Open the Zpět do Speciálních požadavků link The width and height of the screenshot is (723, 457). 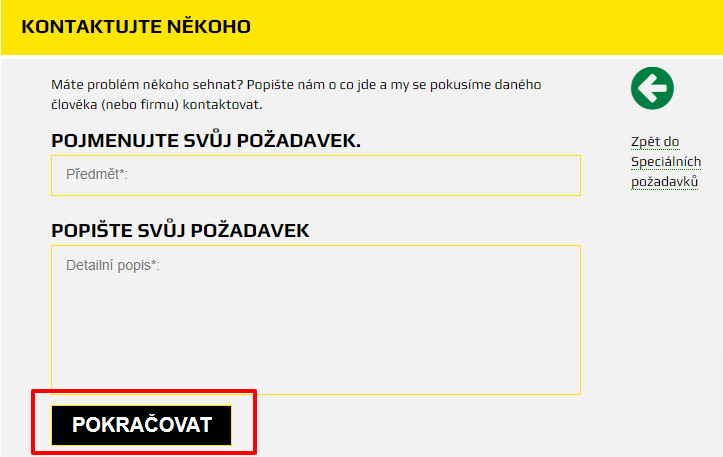tap(666, 162)
